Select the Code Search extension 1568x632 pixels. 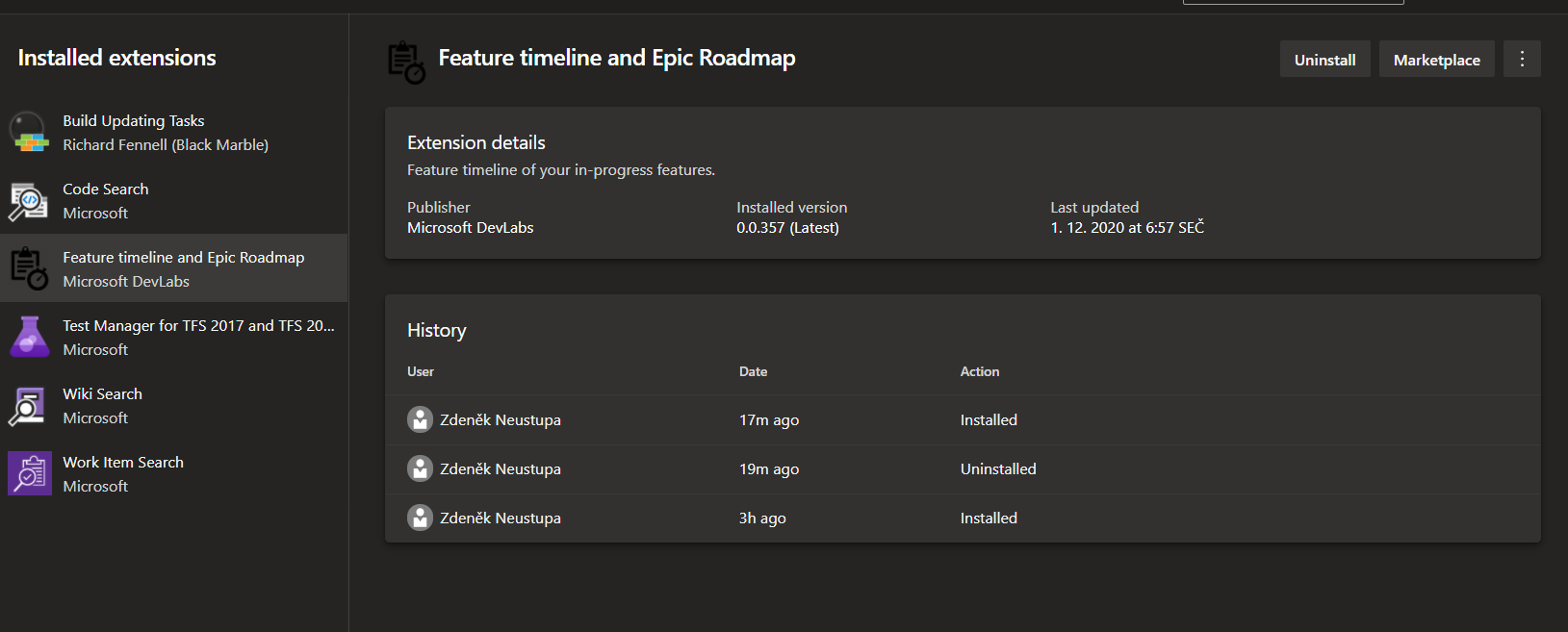pos(174,200)
